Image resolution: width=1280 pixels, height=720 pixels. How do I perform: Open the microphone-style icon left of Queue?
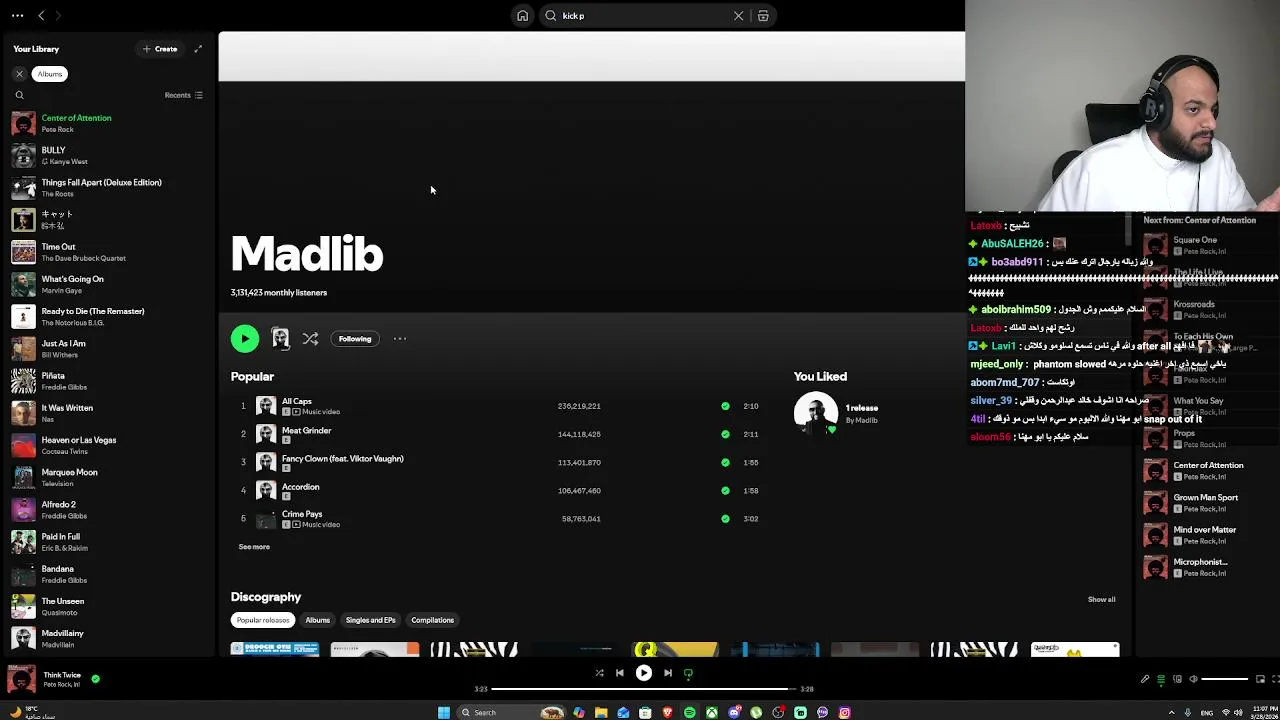tap(1145, 679)
